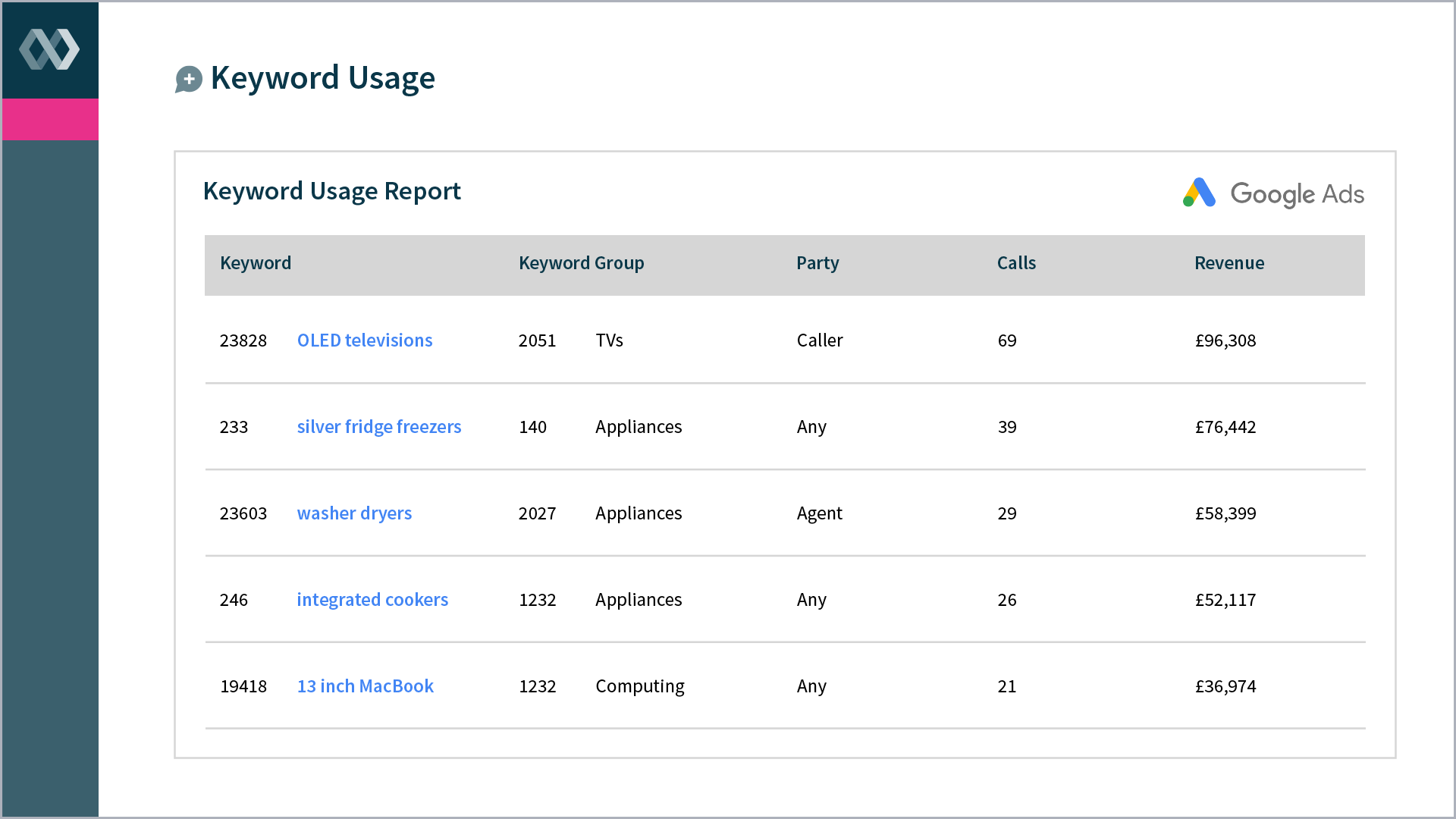Open the silver fridge freezers keyword link
The image size is (1456, 819).
379,427
